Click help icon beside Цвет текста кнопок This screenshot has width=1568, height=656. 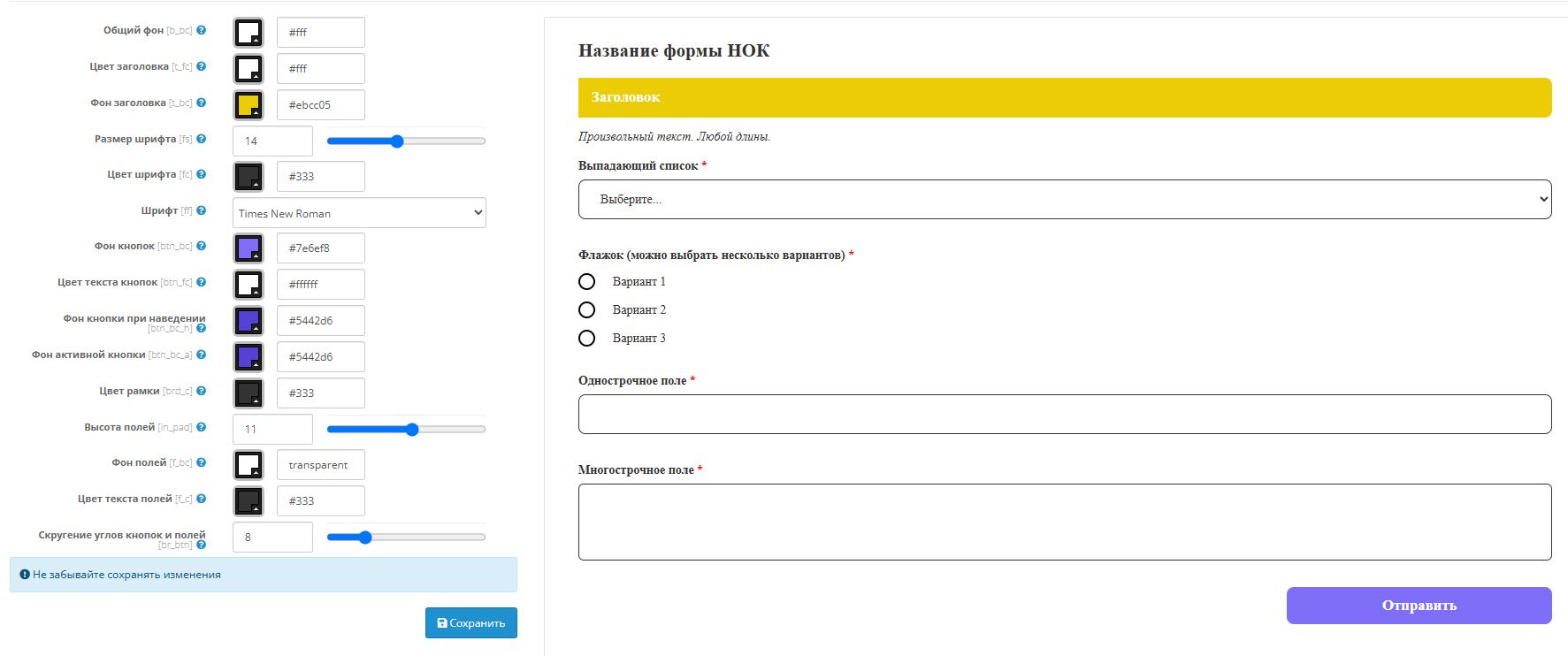[x=202, y=282]
